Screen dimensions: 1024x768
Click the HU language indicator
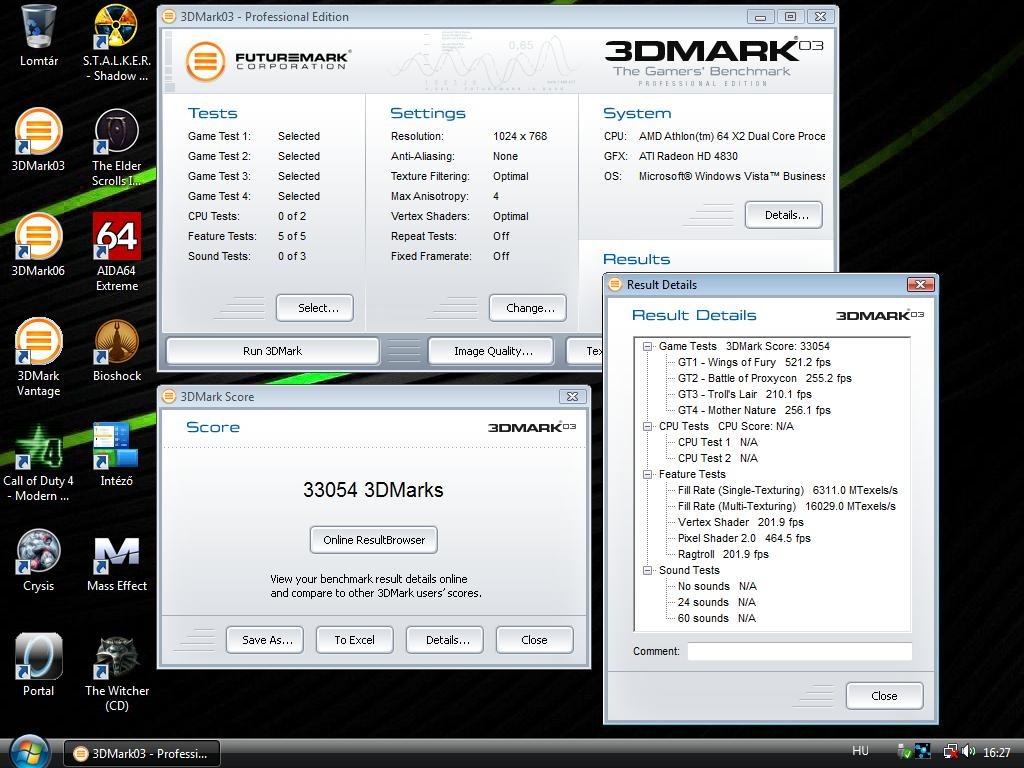861,750
